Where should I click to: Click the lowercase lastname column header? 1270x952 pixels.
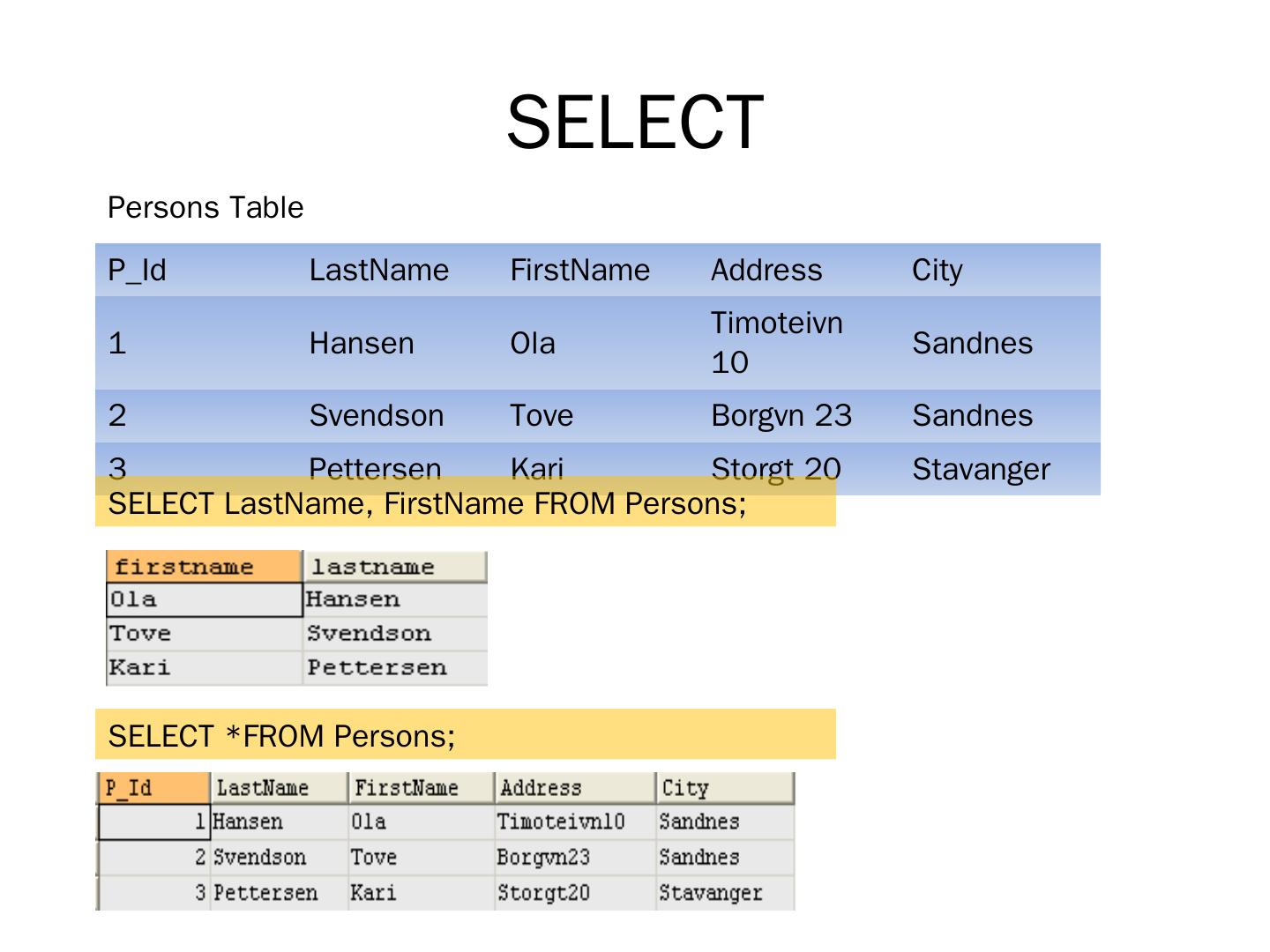394,567
